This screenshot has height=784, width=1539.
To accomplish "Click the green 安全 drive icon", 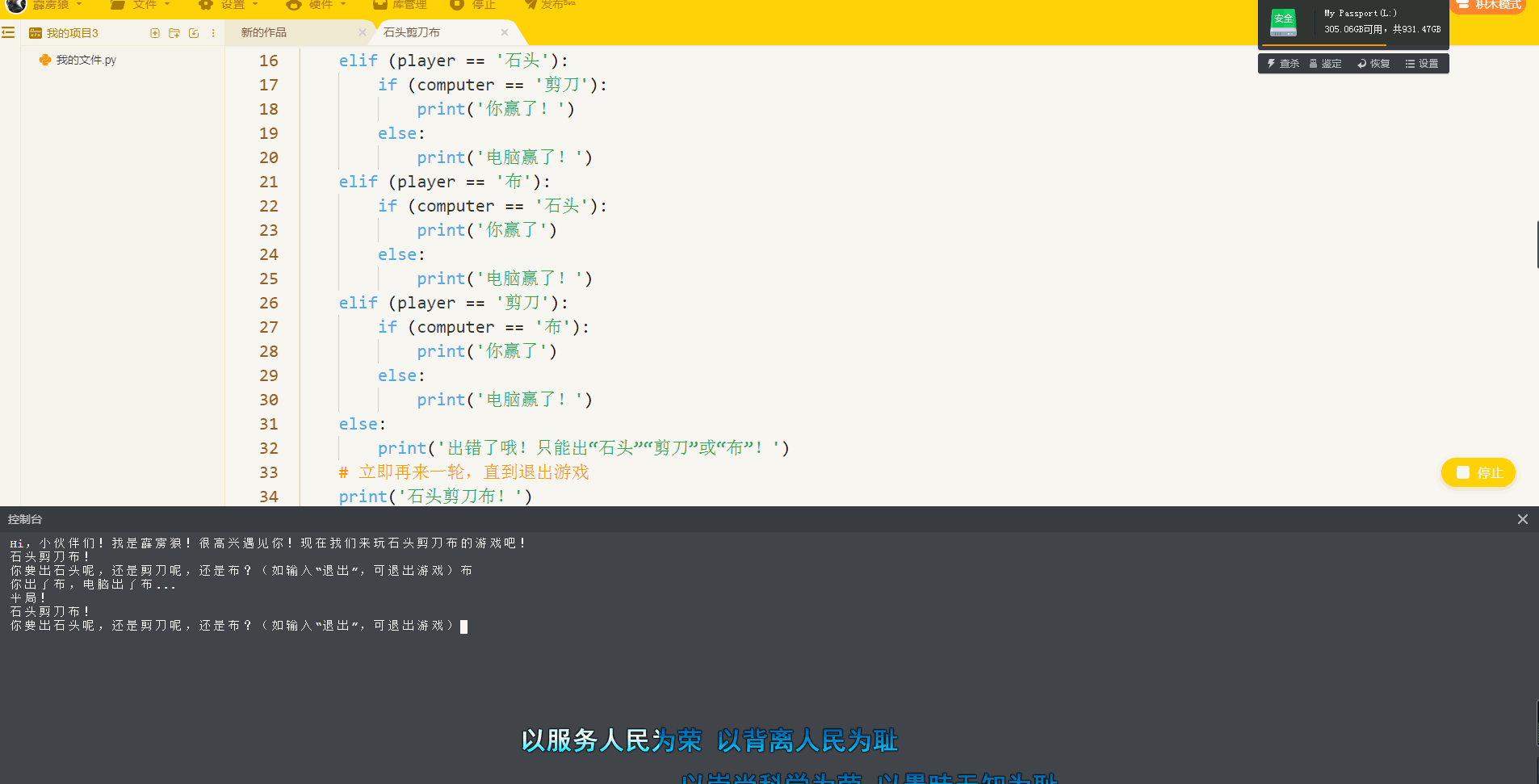I will [1283, 22].
